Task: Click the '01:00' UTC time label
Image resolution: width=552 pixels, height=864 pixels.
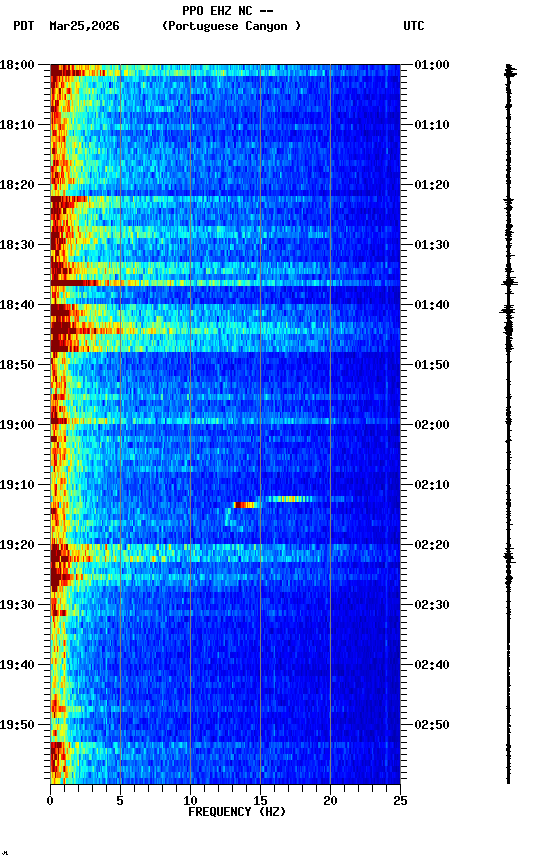Action: click(x=432, y=65)
